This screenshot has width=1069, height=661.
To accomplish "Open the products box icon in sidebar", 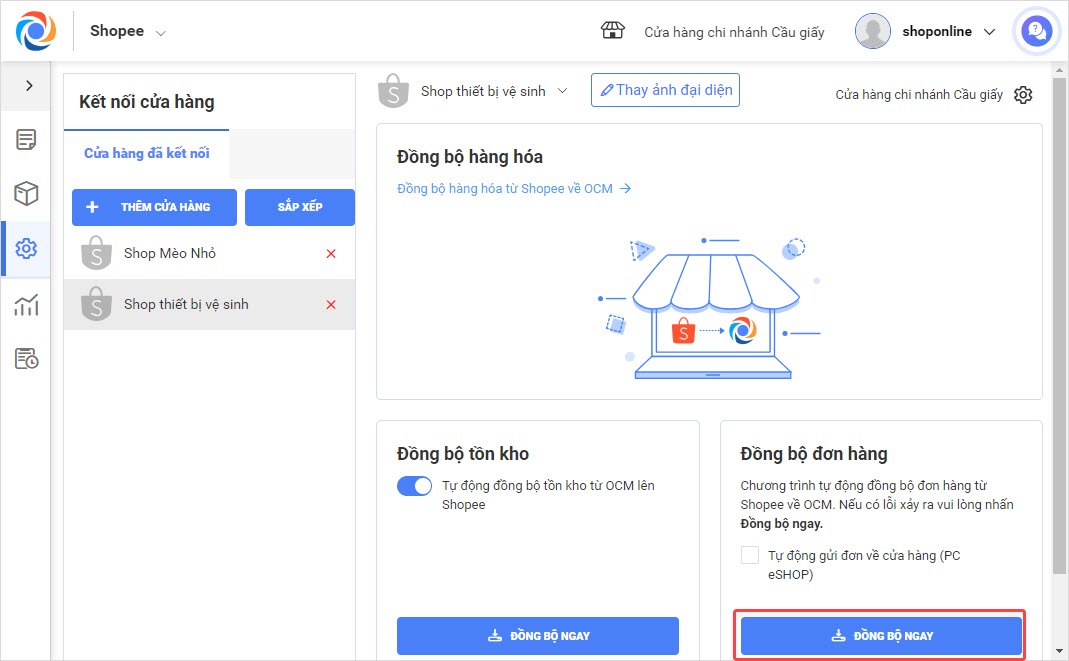I will pos(26,194).
